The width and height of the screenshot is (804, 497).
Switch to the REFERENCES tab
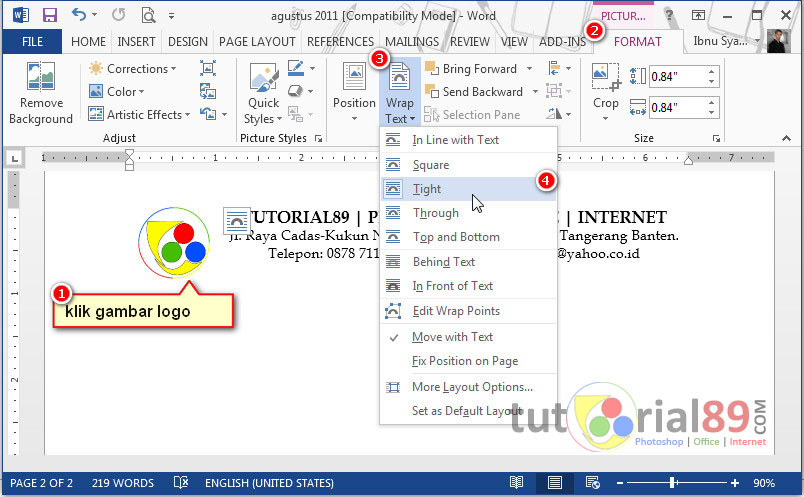click(x=340, y=42)
